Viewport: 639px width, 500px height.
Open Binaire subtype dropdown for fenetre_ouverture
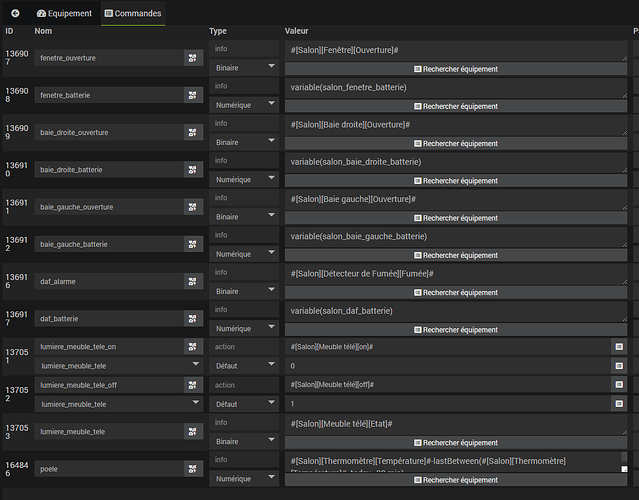(x=244, y=68)
